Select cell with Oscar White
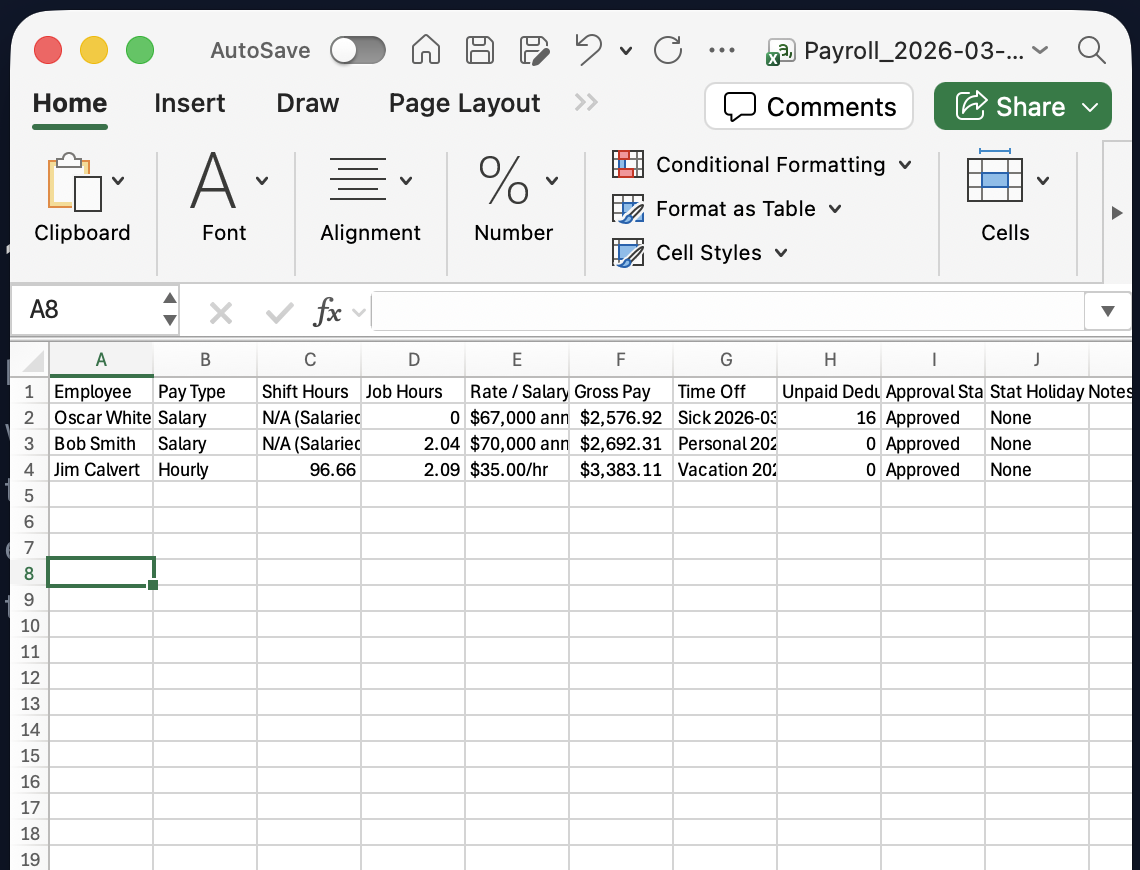 pyautogui.click(x=101, y=418)
